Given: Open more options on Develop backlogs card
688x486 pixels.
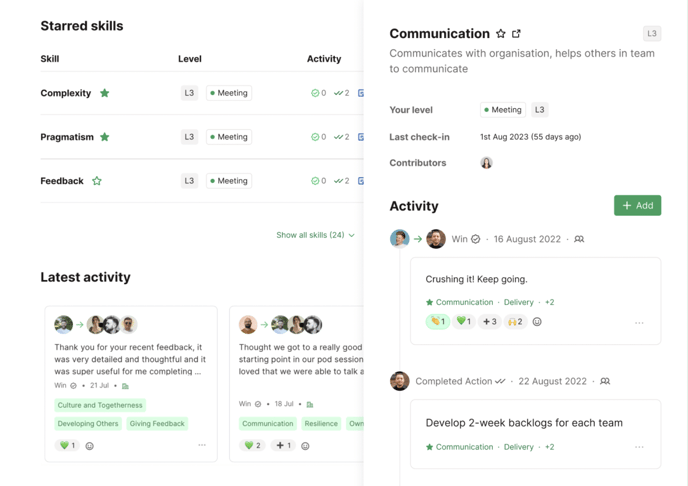Looking at the screenshot, I should 639,447.
